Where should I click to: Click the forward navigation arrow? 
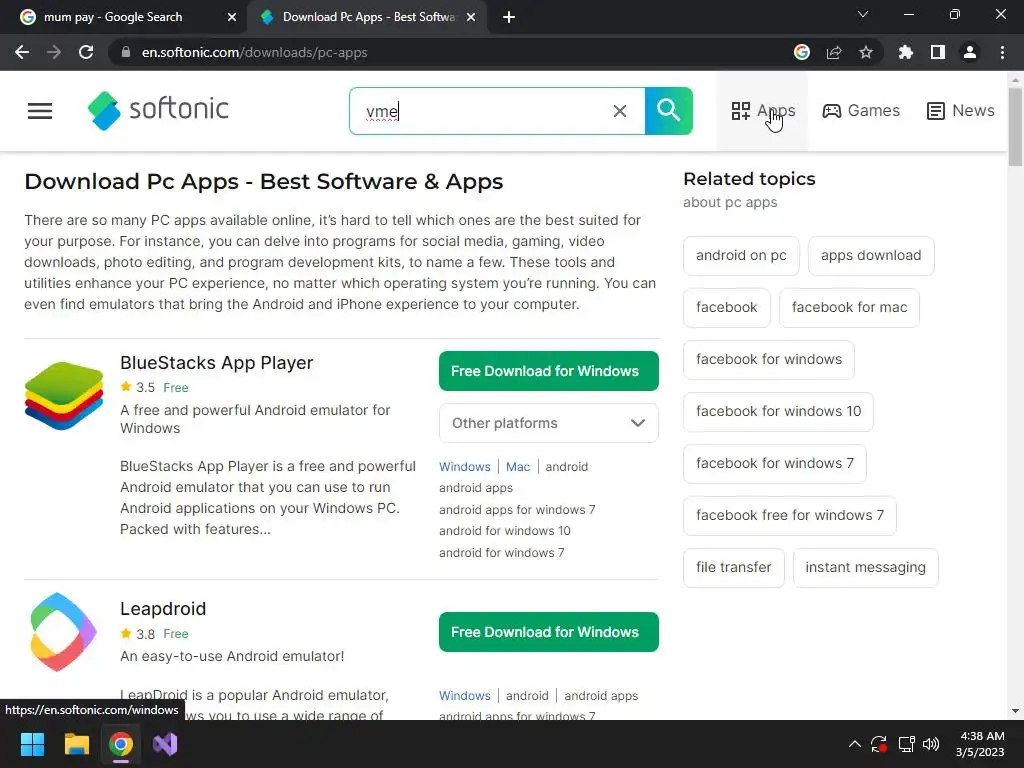tap(54, 52)
